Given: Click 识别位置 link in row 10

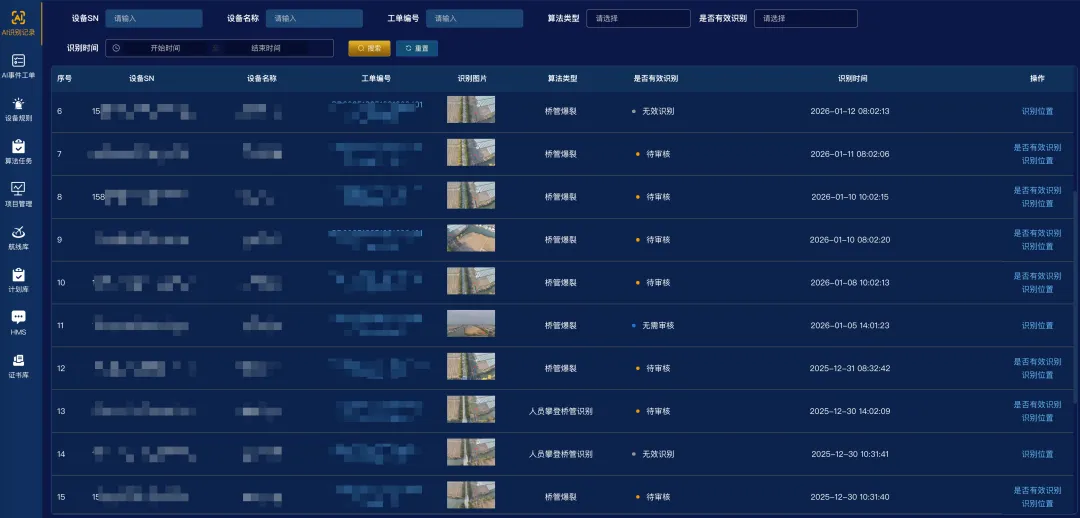Looking at the screenshot, I should [x=1037, y=289].
